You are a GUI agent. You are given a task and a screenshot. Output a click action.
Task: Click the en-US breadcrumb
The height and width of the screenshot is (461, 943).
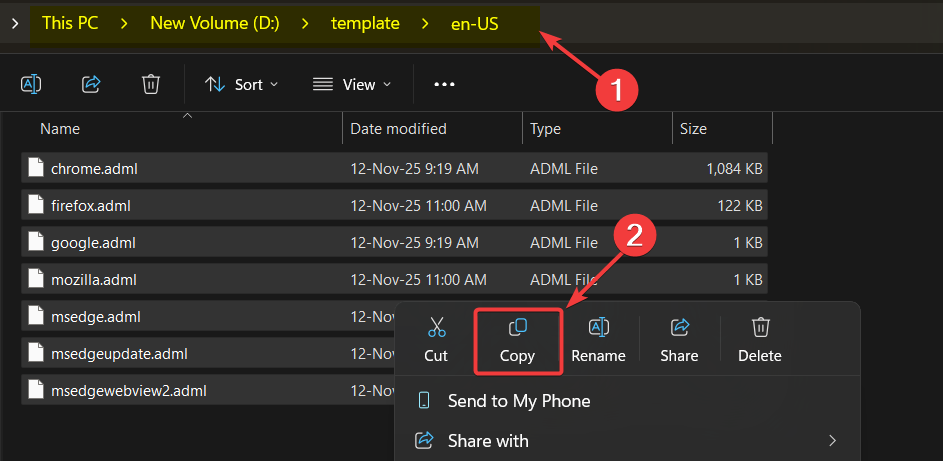(x=475, y=23)
